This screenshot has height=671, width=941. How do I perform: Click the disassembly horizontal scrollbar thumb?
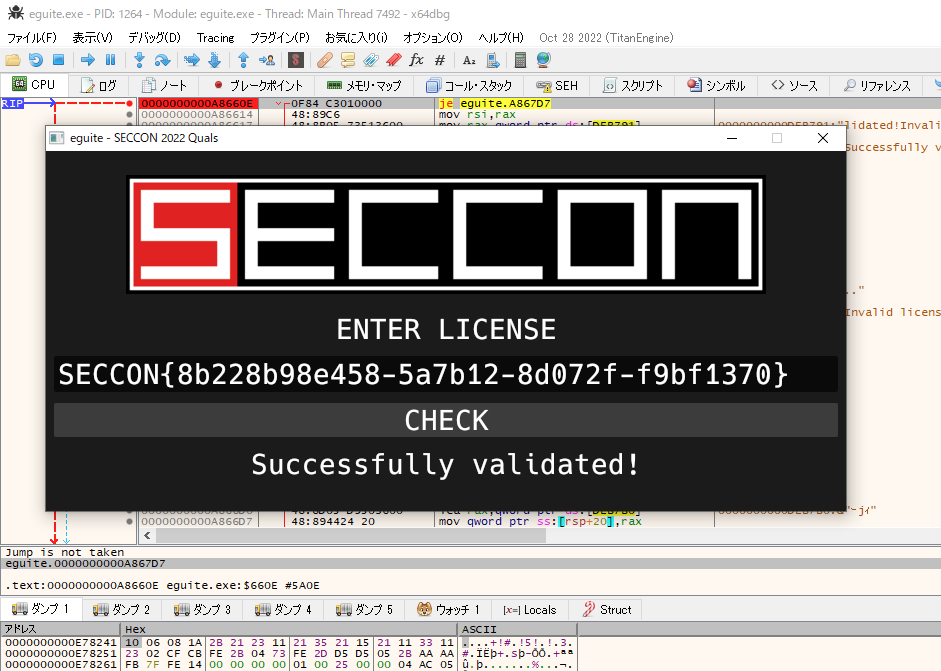click(350, 535)
